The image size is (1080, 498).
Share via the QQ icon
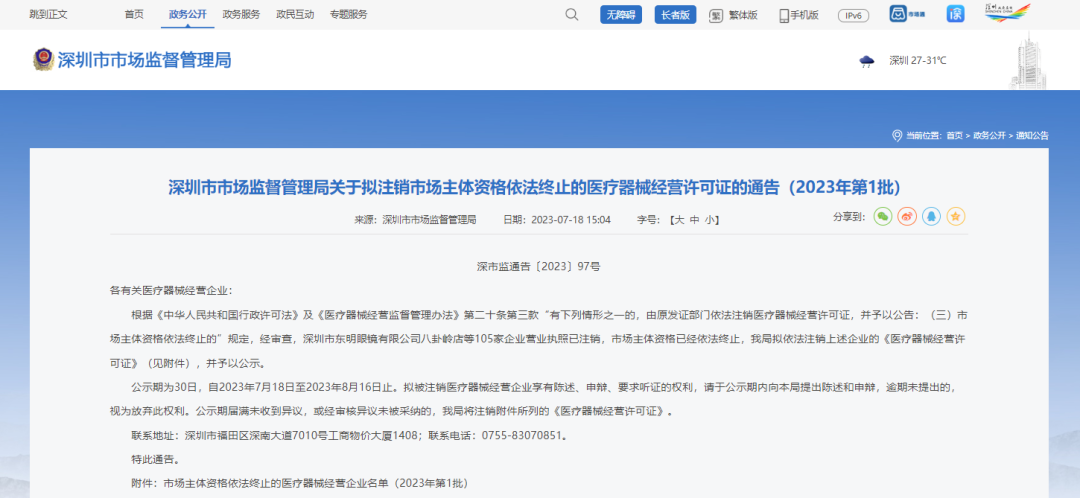tap(931, 216)
